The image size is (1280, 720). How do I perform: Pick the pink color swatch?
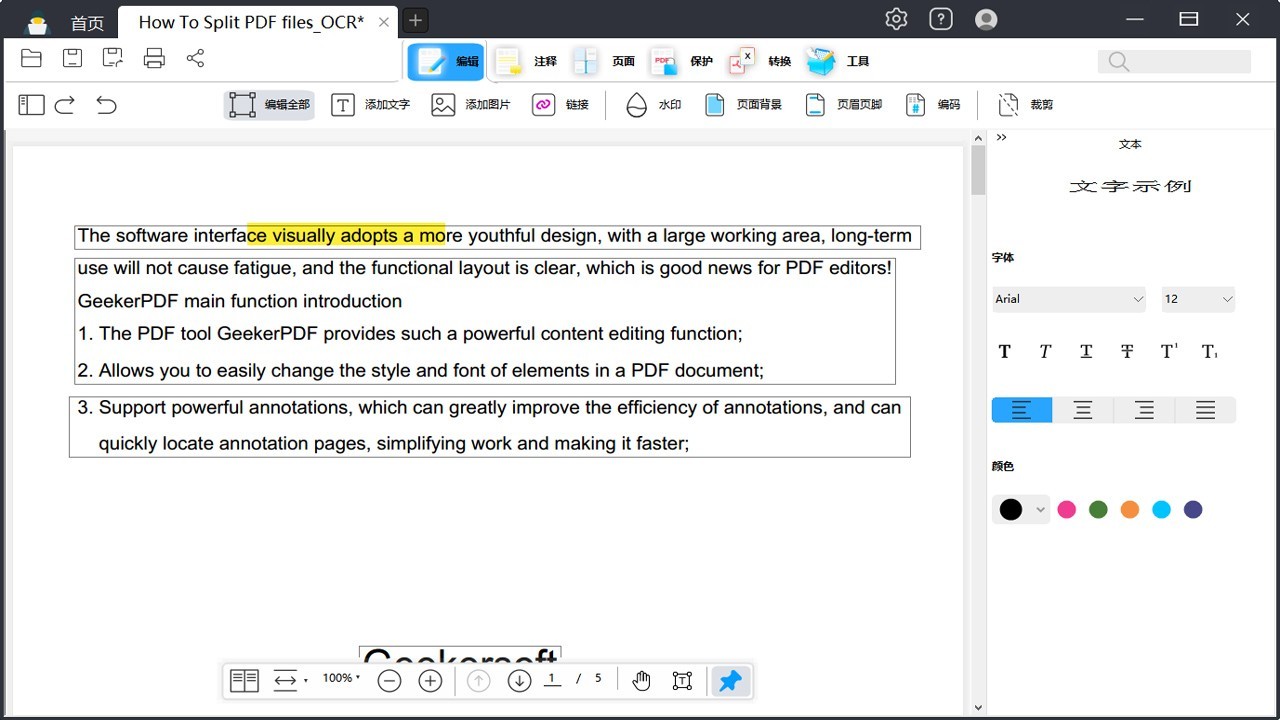tap(1067, 510)
